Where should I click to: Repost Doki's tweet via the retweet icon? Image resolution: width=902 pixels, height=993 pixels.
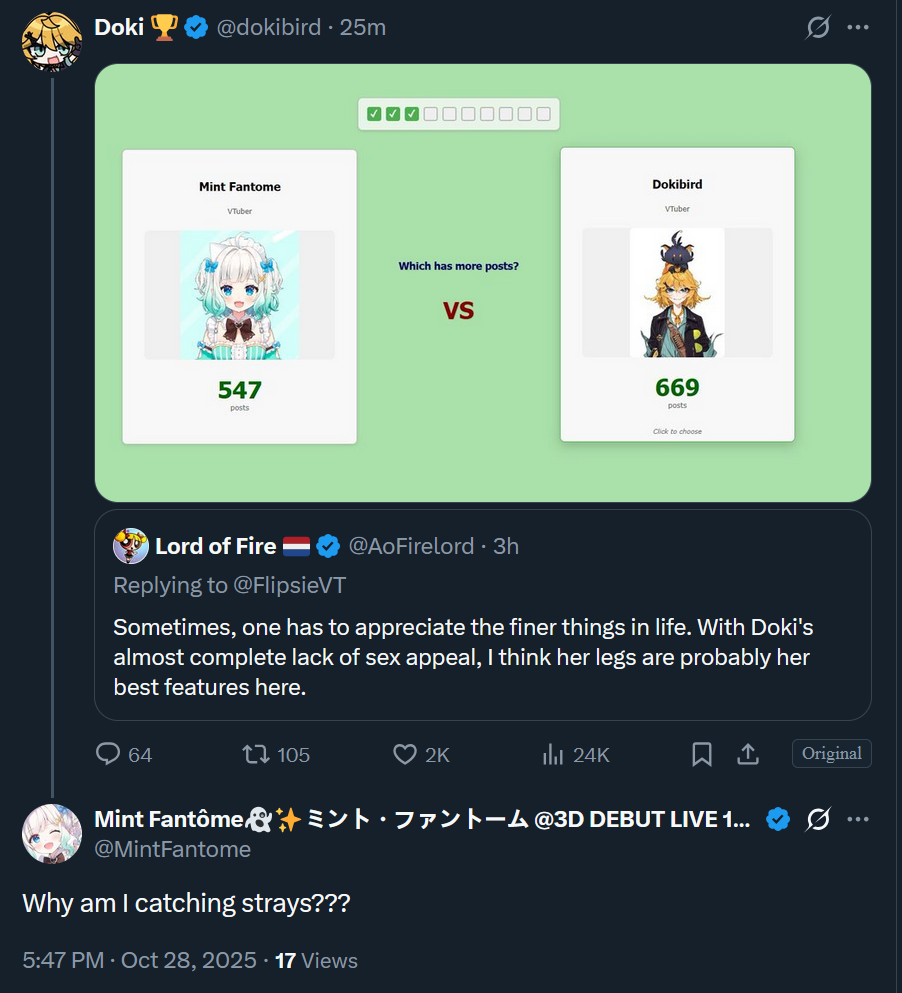pyautogui.click(x=256, y=754)
